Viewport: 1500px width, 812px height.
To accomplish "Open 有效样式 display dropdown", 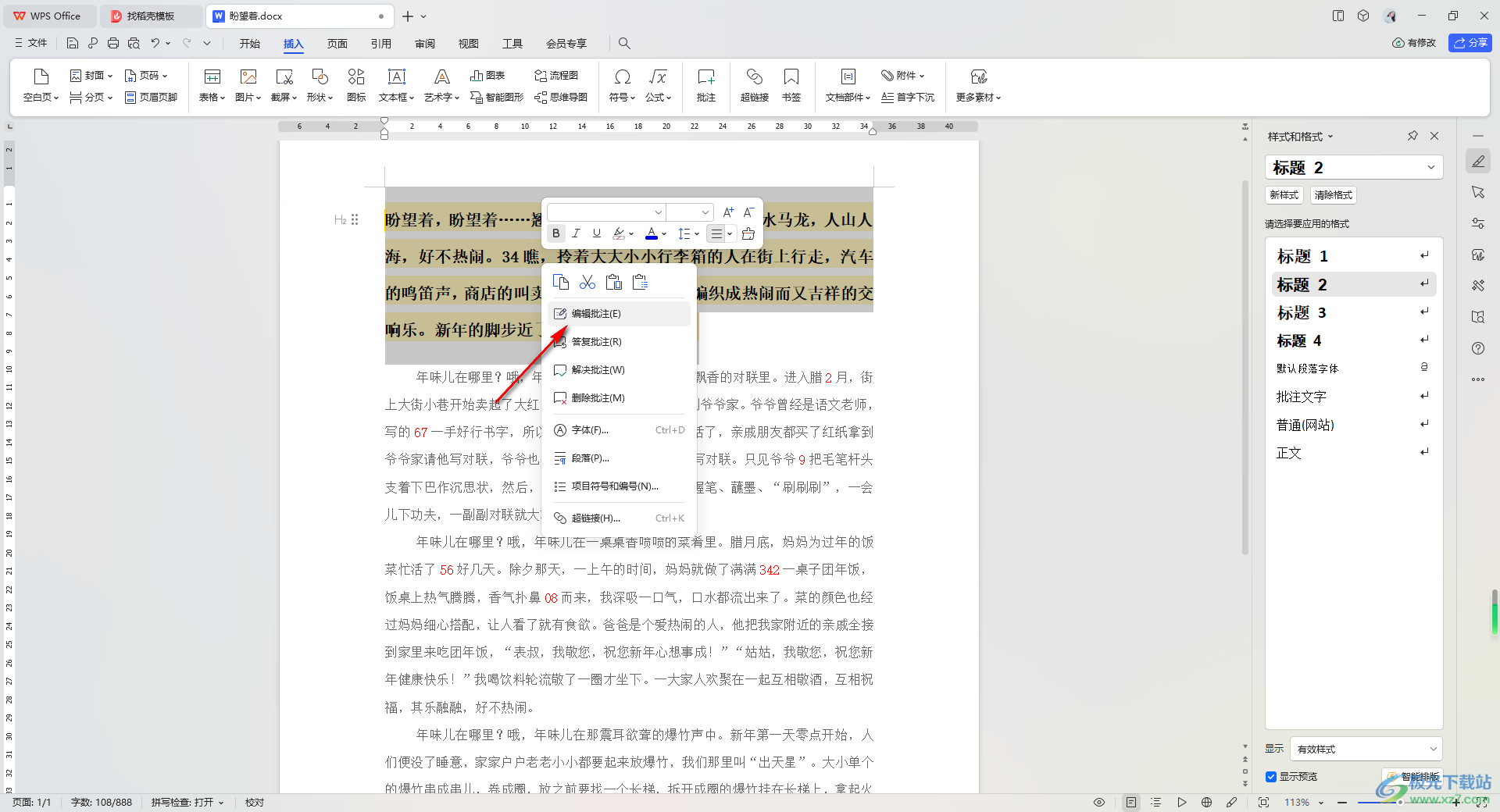I will coord(1366,749).
